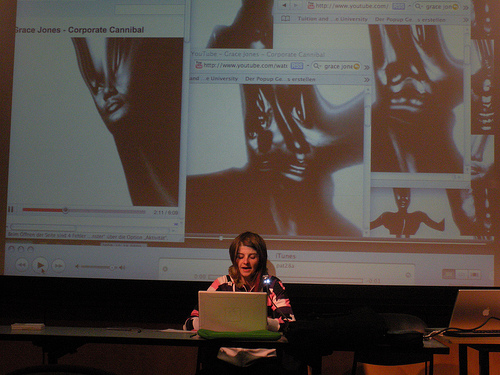Click the middle Safari window title "YouTube - Grace Jones"

258,54
